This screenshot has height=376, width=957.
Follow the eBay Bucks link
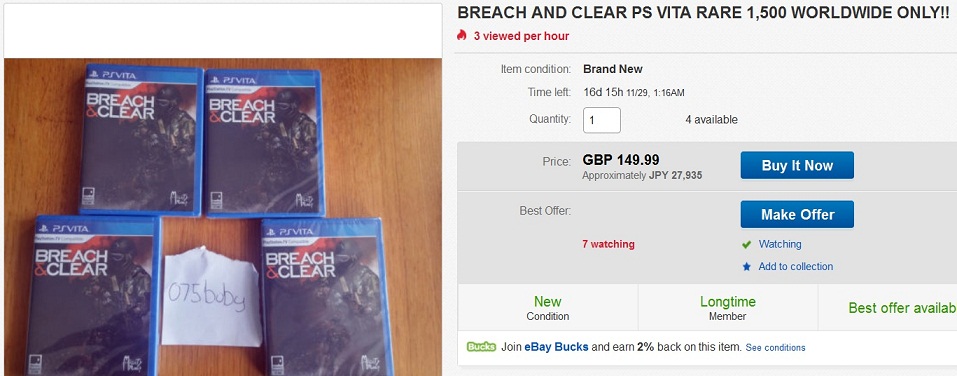(x=556, y=347)
